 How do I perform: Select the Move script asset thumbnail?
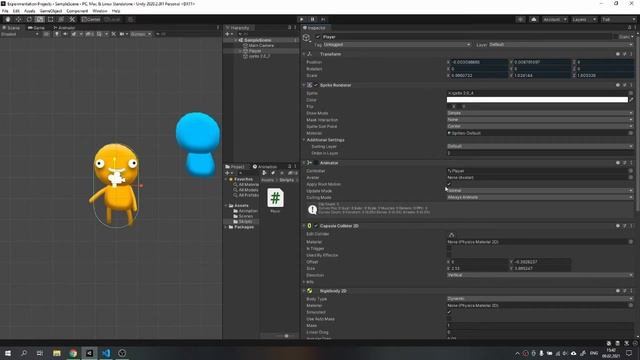[x=276, y=198]
